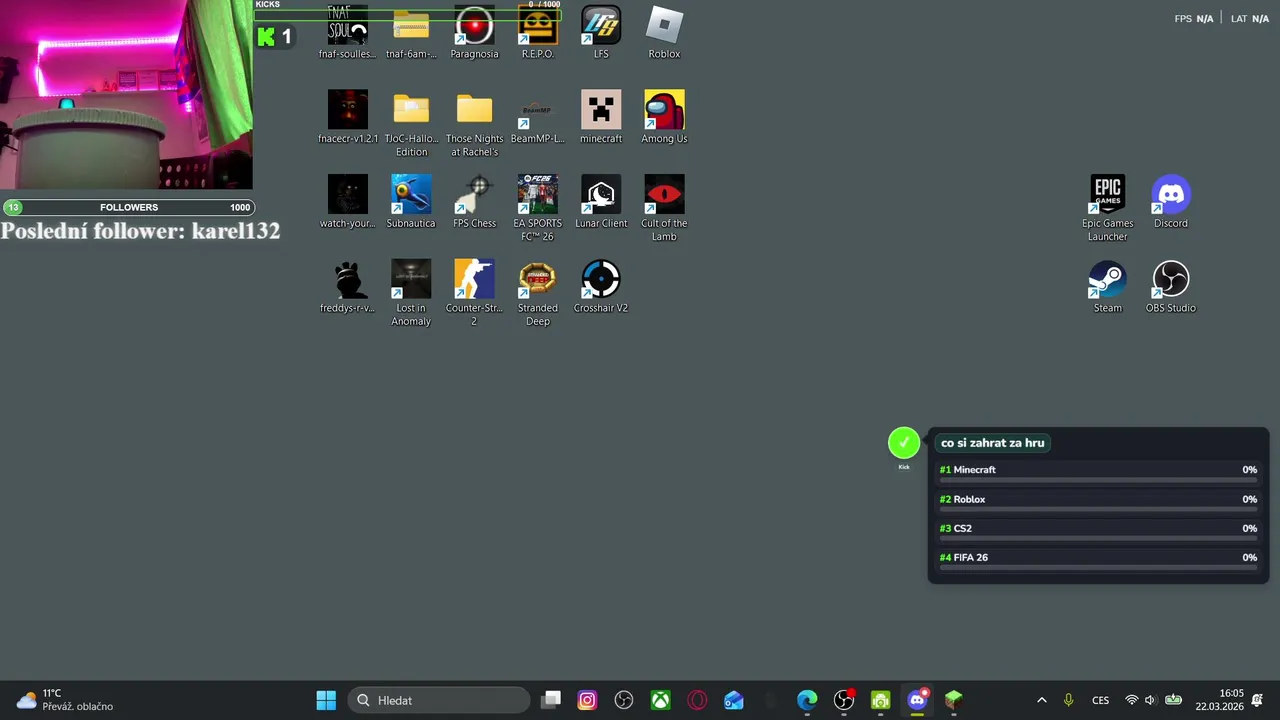This screenshot has height=720, width=1280.
Task: Open the TJoC Halloween Edition folder
Action: coord(411,124)
